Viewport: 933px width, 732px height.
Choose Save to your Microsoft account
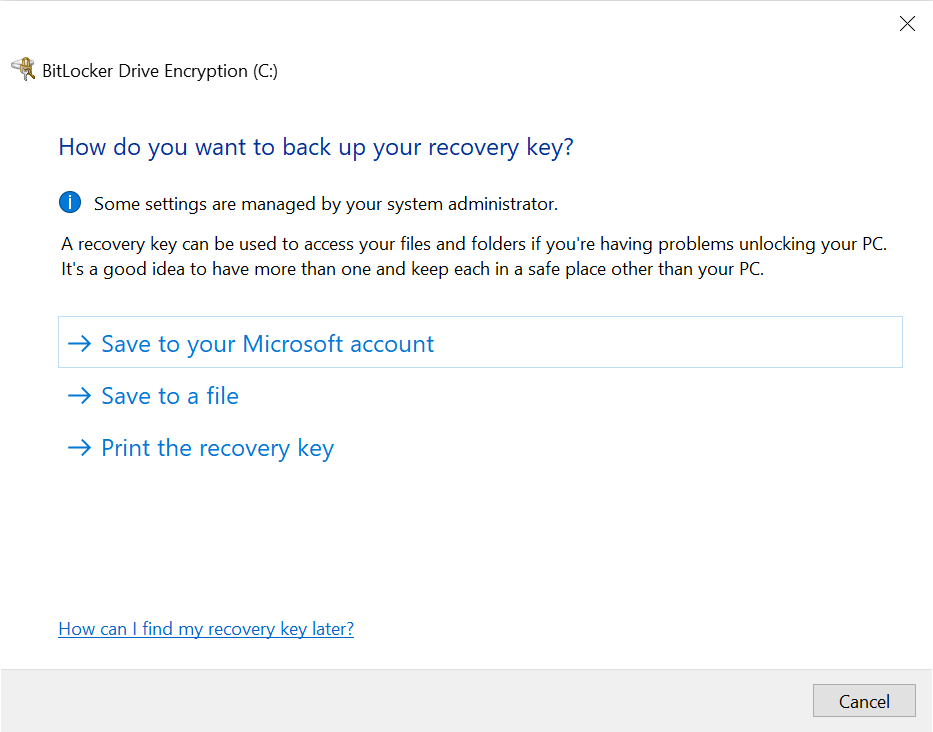[267, 344]
